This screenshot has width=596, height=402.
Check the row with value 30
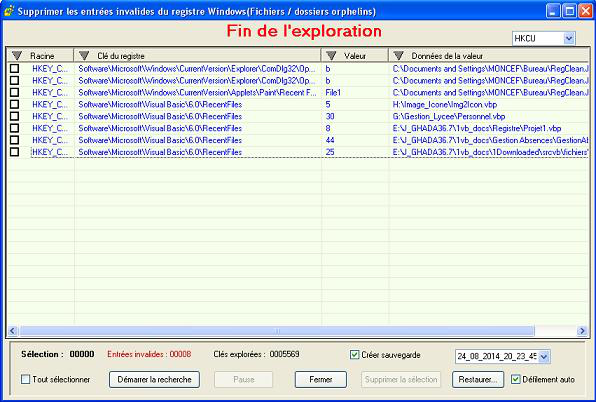click(14, 116)
